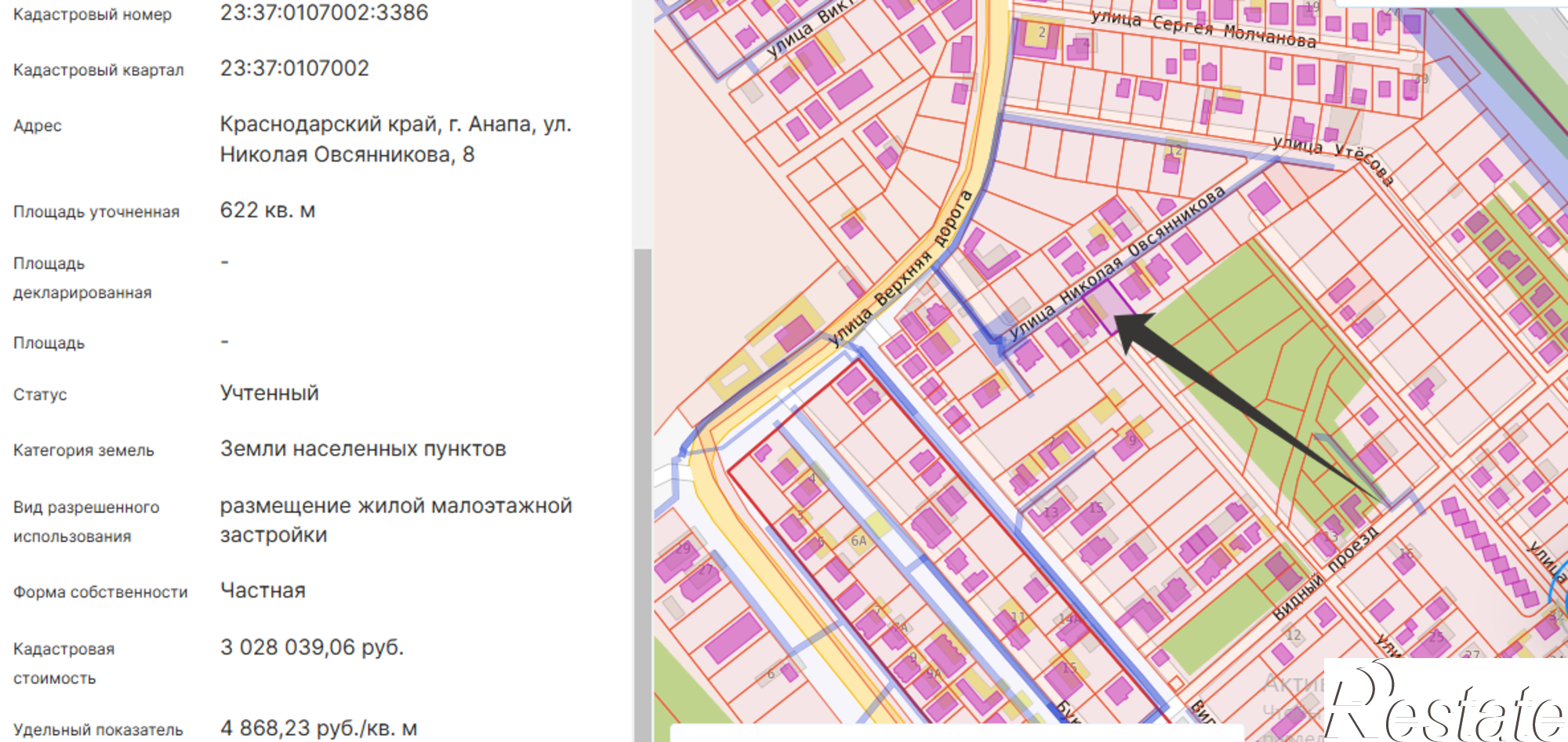Click the label Категория земель
The height and width of the screenshot is (742, 1568).
point(84,450)
